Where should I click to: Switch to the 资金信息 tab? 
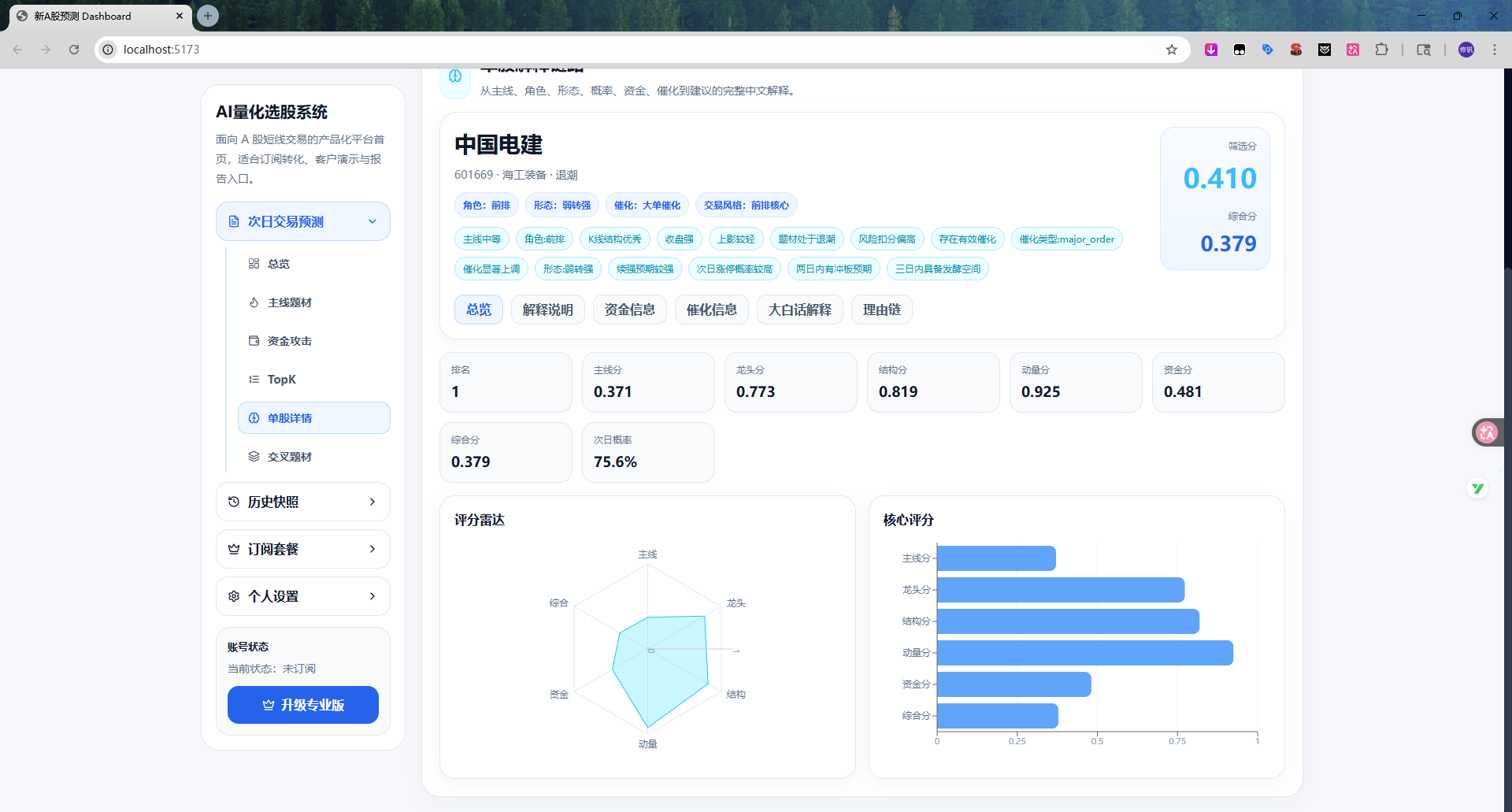point(630,310)
